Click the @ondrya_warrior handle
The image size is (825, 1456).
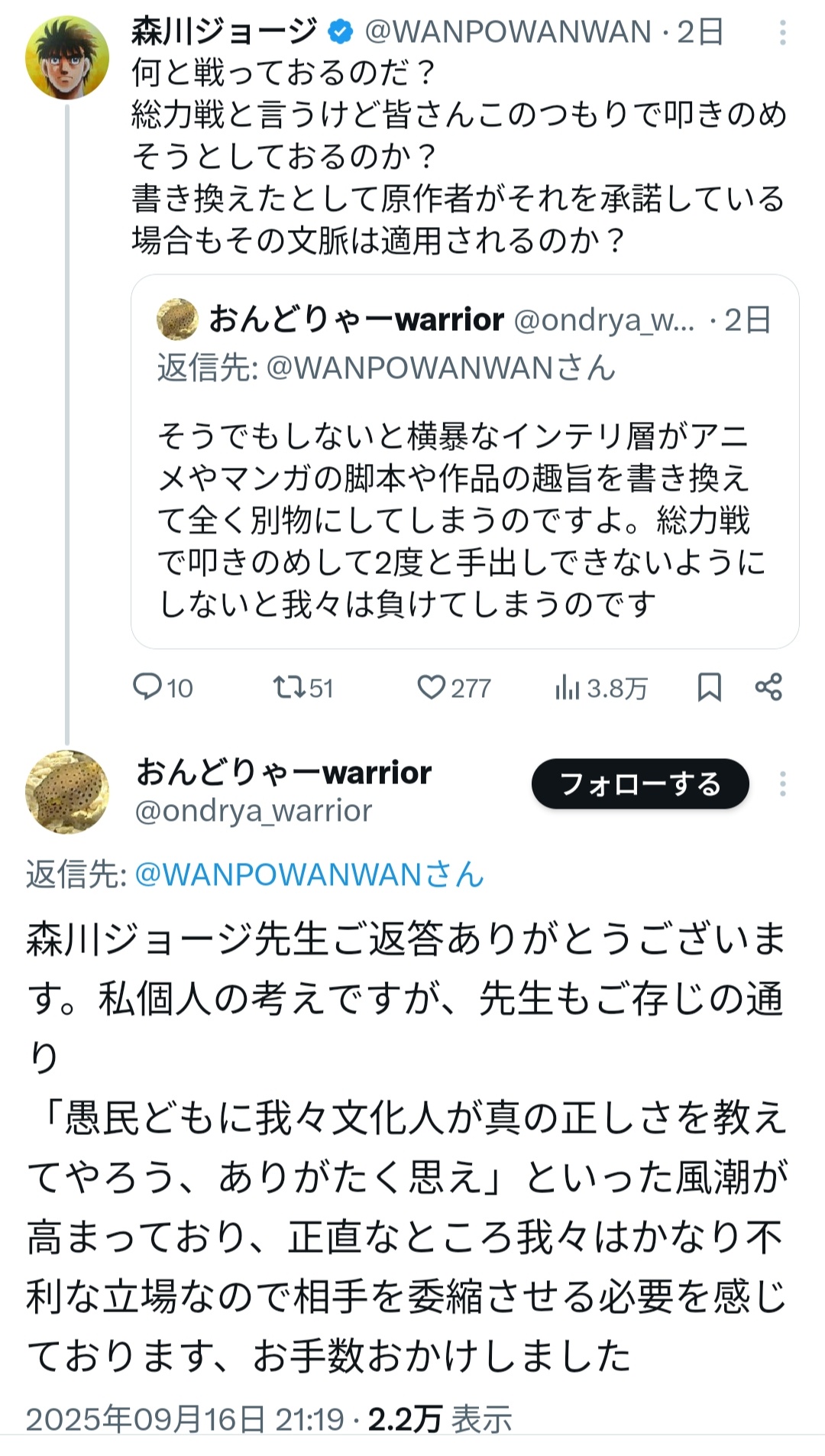point(254,811)
